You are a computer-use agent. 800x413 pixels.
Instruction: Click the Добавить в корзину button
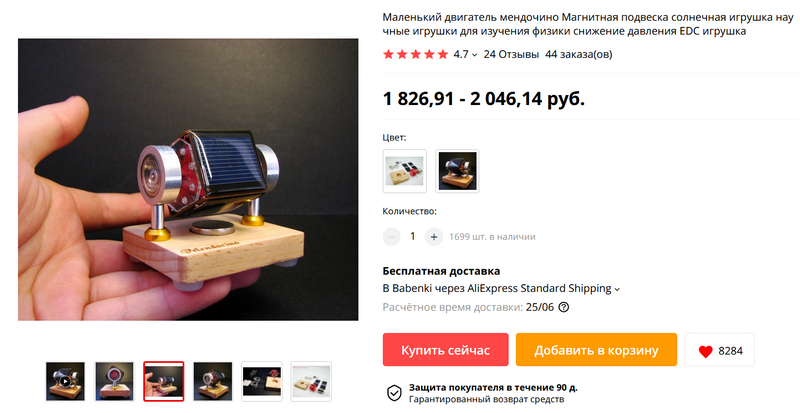[596, 350]
